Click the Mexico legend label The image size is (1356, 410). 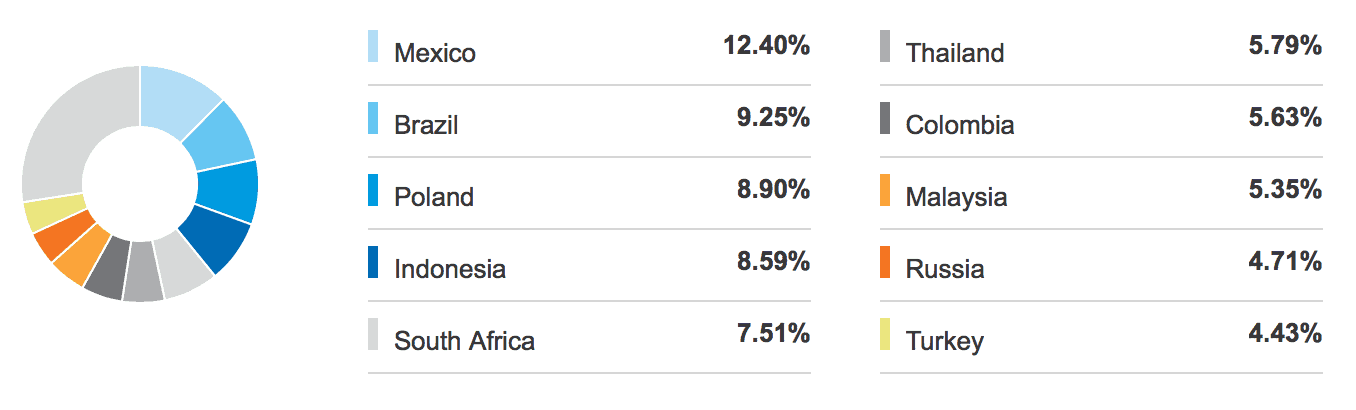point(435,53)
